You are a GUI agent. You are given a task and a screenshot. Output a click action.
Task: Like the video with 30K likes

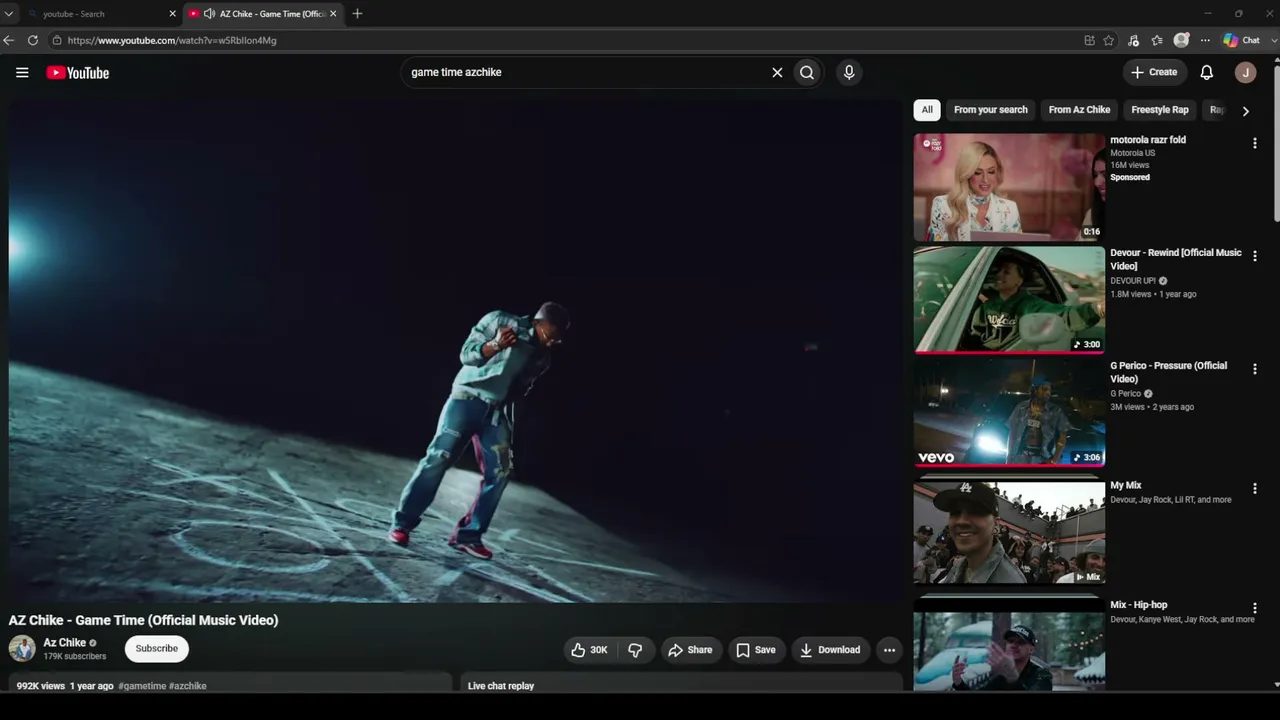pos(589,650)
